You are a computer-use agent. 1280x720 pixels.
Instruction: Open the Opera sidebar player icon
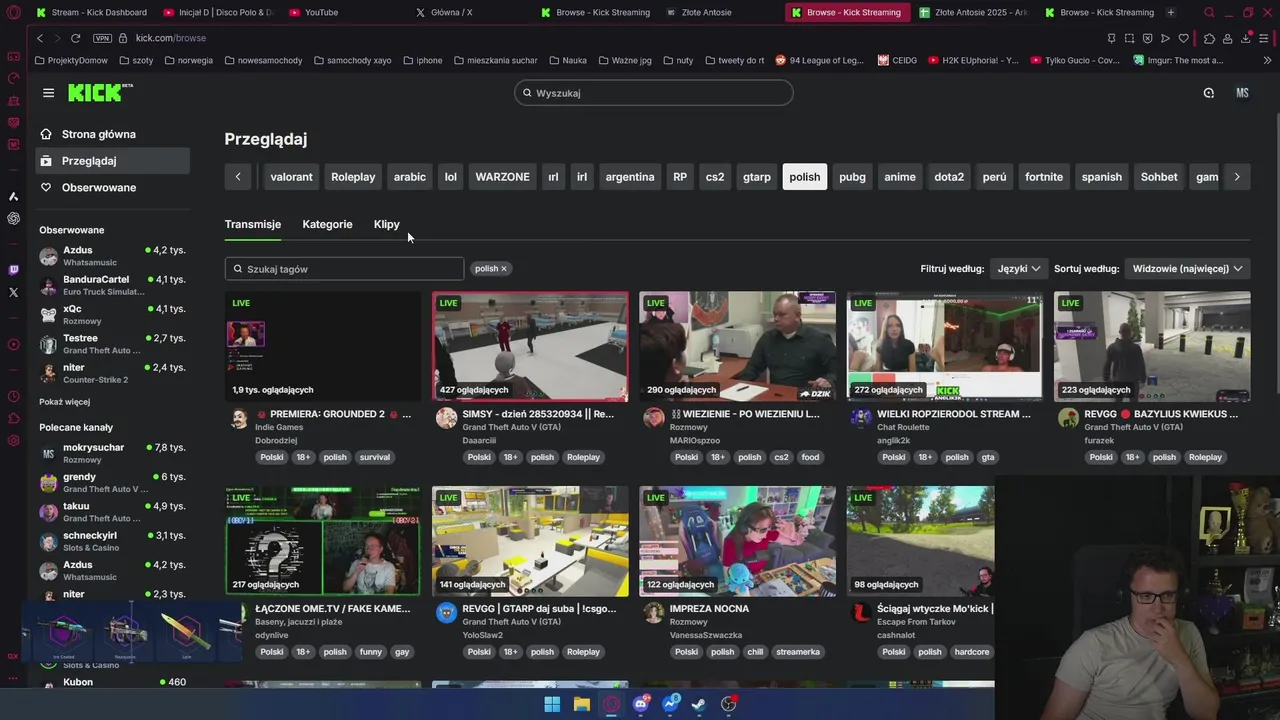pyautogui.click(x=13, y=344)
